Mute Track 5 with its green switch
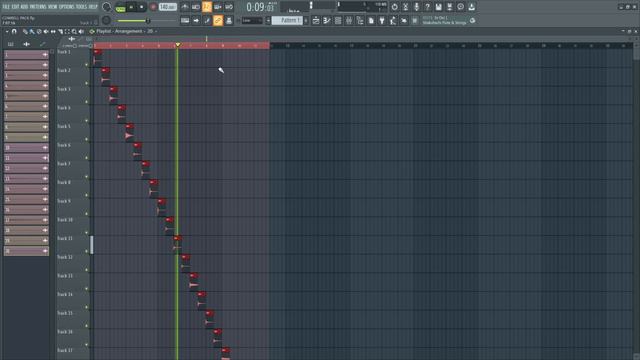 click(87, 139)
